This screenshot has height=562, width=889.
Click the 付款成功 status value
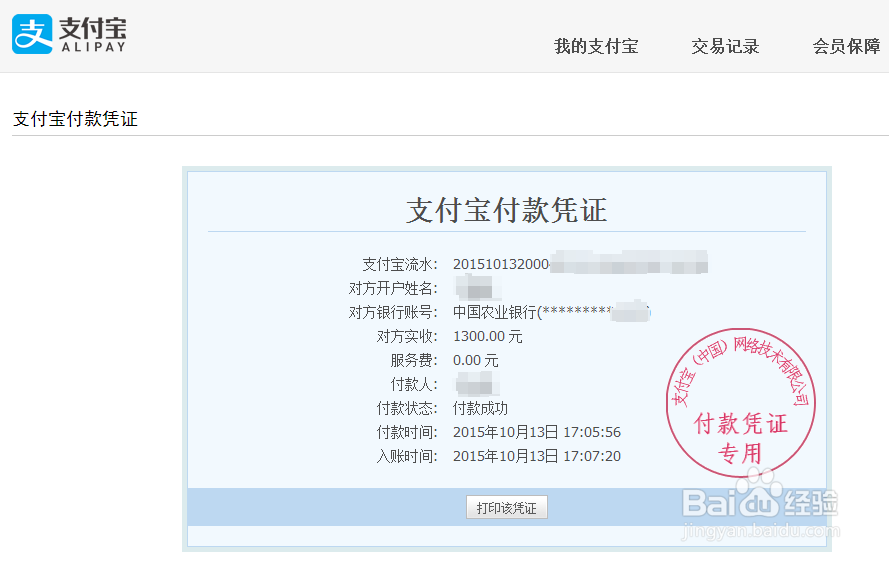point(480,408)
